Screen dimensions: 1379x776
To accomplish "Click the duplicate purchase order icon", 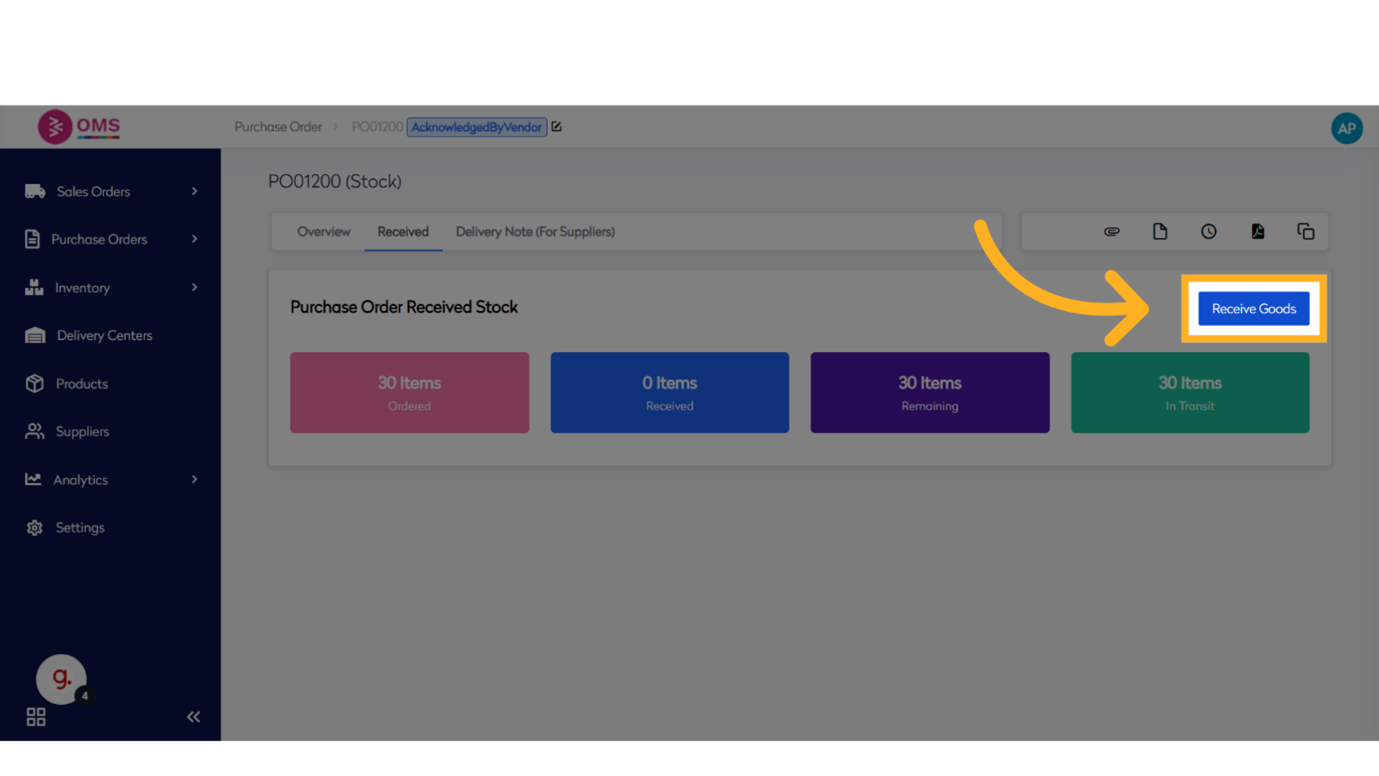I will pyautogui.click(x=1305, y=232).
